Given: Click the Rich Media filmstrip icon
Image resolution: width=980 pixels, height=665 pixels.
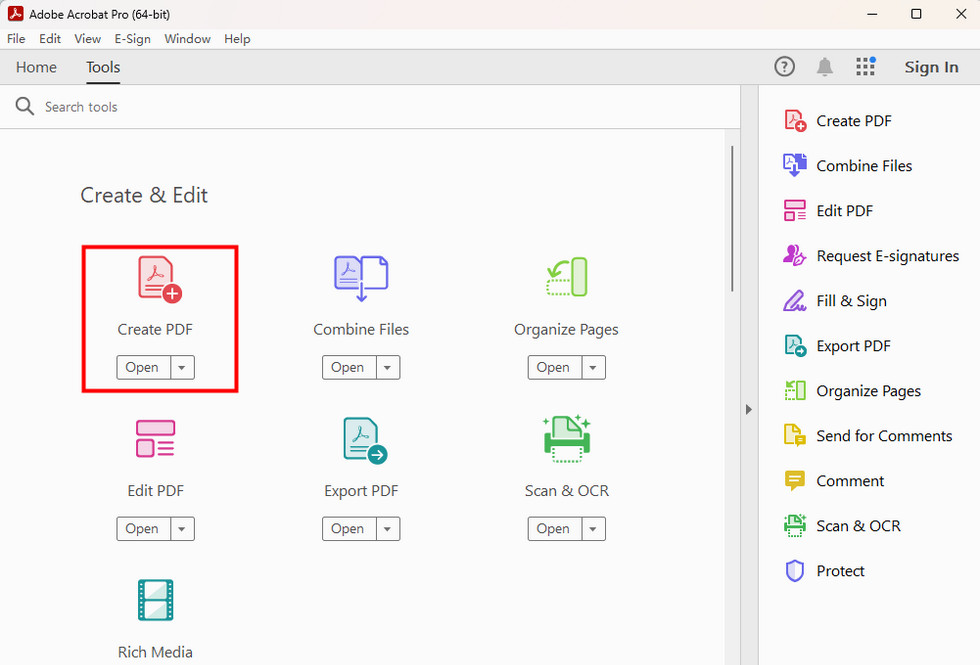Looking at the screenshot, I should point(155,600).
